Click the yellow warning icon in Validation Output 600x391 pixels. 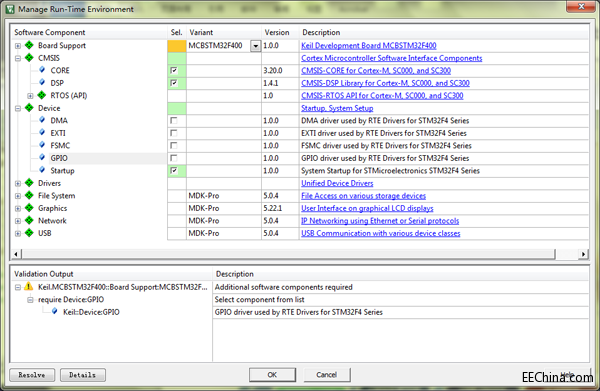tap(29, 287)
